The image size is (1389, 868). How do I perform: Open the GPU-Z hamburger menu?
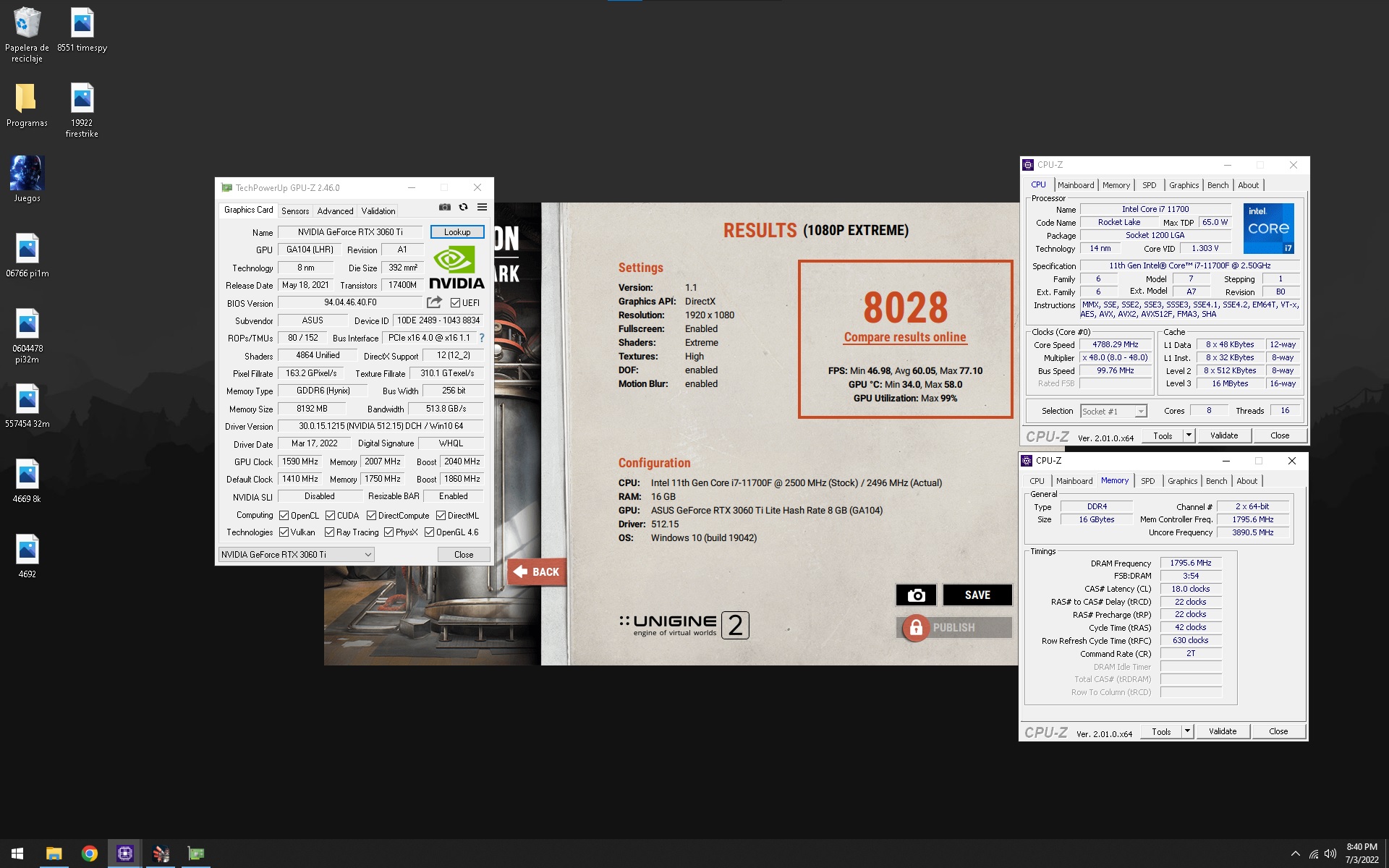click(x=482, y=208)
